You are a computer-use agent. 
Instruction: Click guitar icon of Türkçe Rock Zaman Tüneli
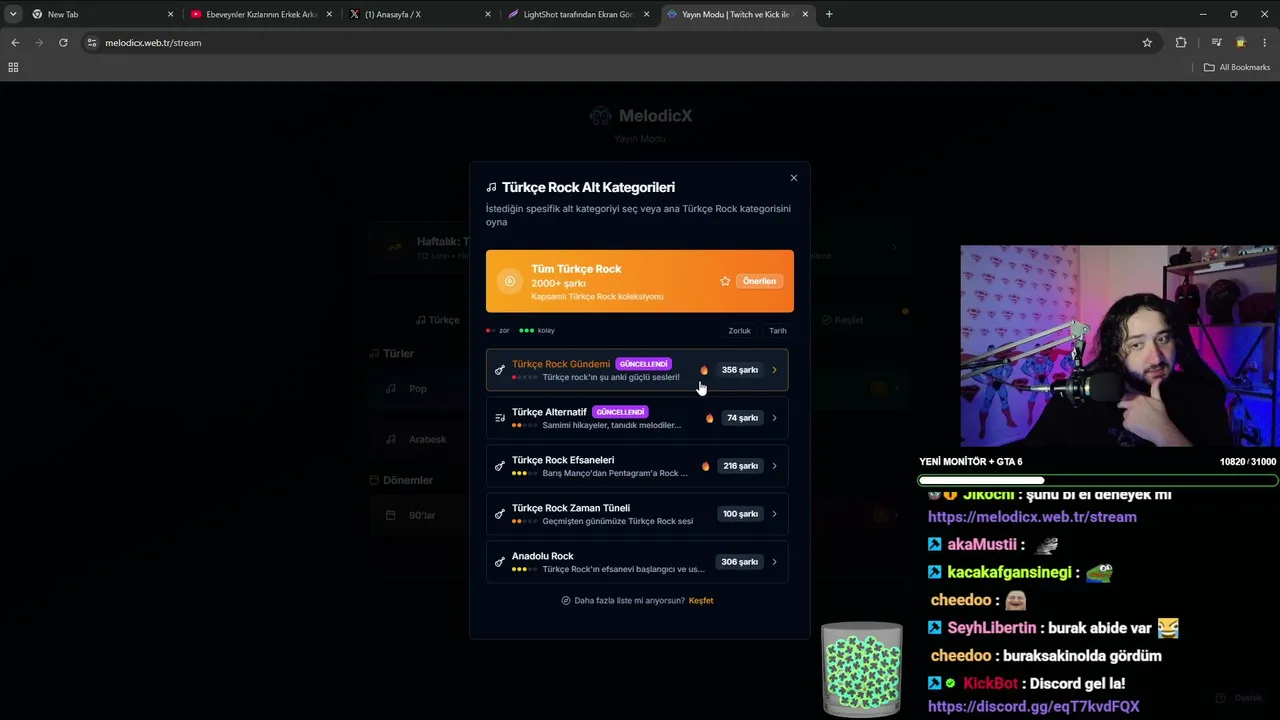500,514
